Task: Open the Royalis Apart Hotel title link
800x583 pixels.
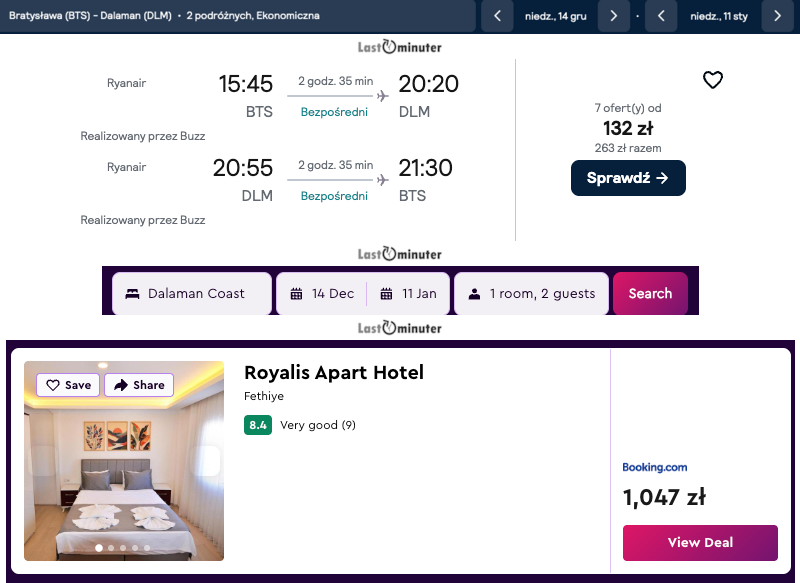Action: coord(334,373)
